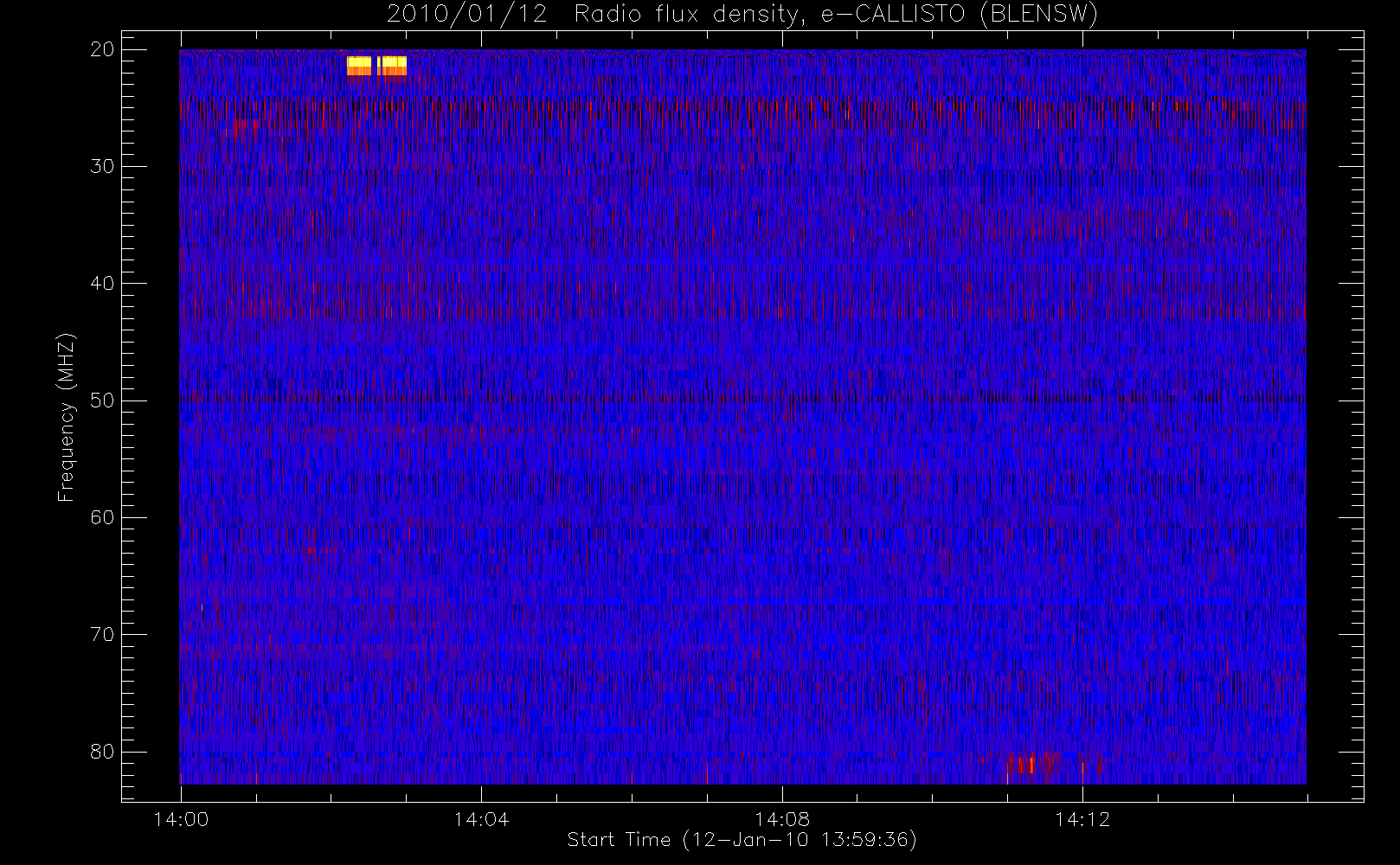Click the 30 MHz frequency tick label
The image size is (1400, 865).
[x=102, y=166]
